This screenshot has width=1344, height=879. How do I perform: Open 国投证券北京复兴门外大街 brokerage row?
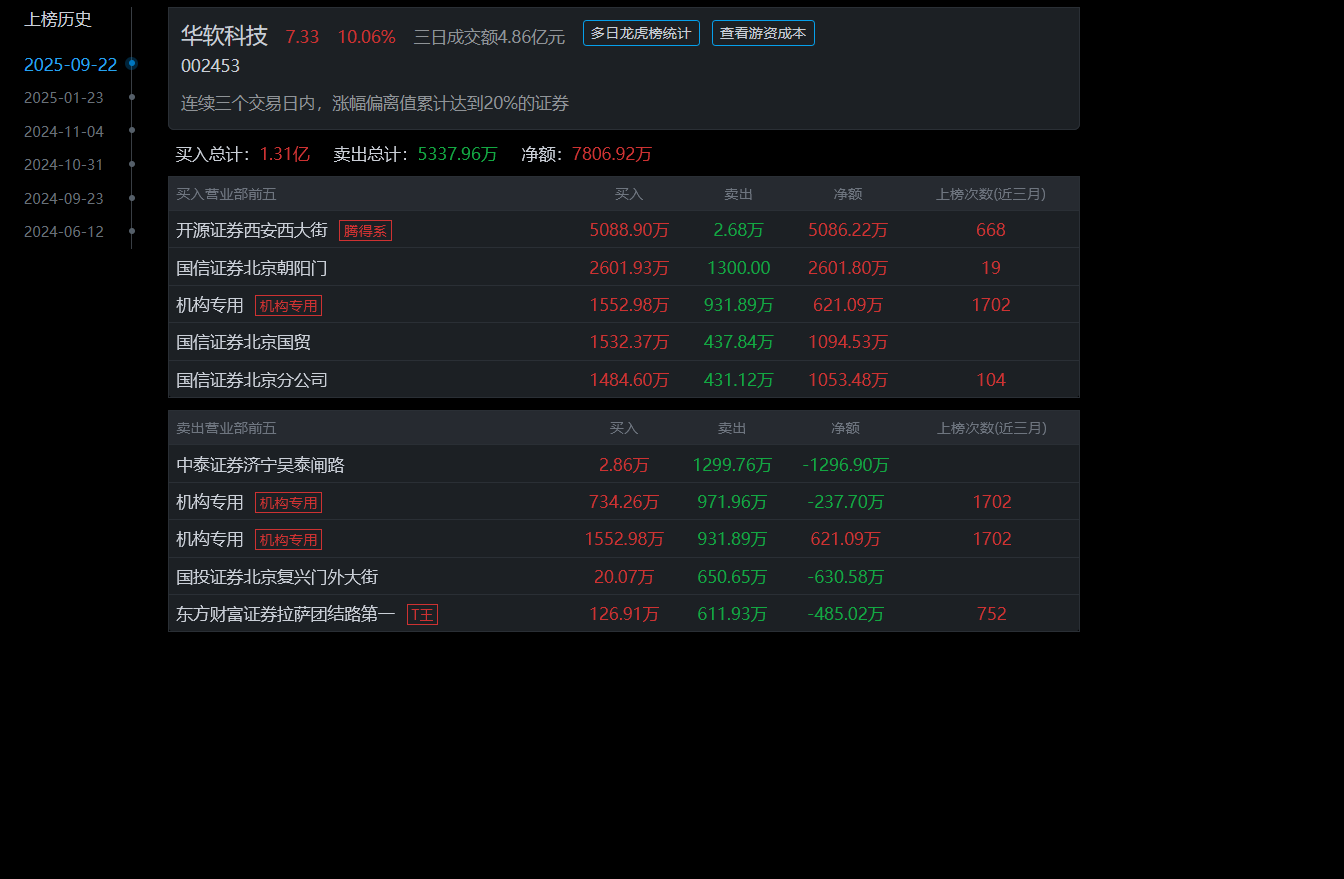coord(624,577)
